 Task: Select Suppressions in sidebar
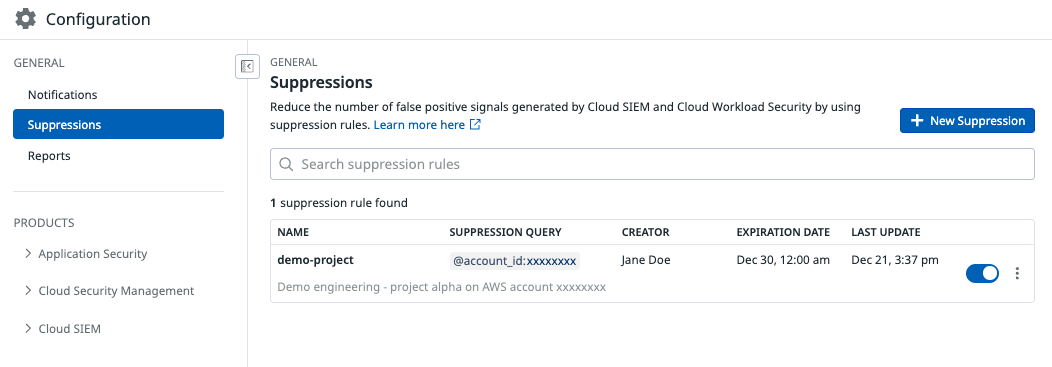tap(118, 124)
